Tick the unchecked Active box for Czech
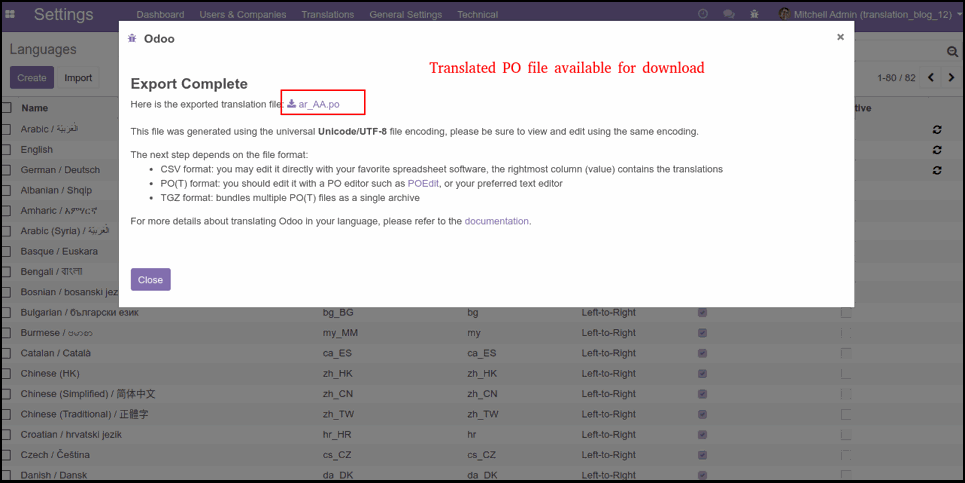 coord(846,455)
